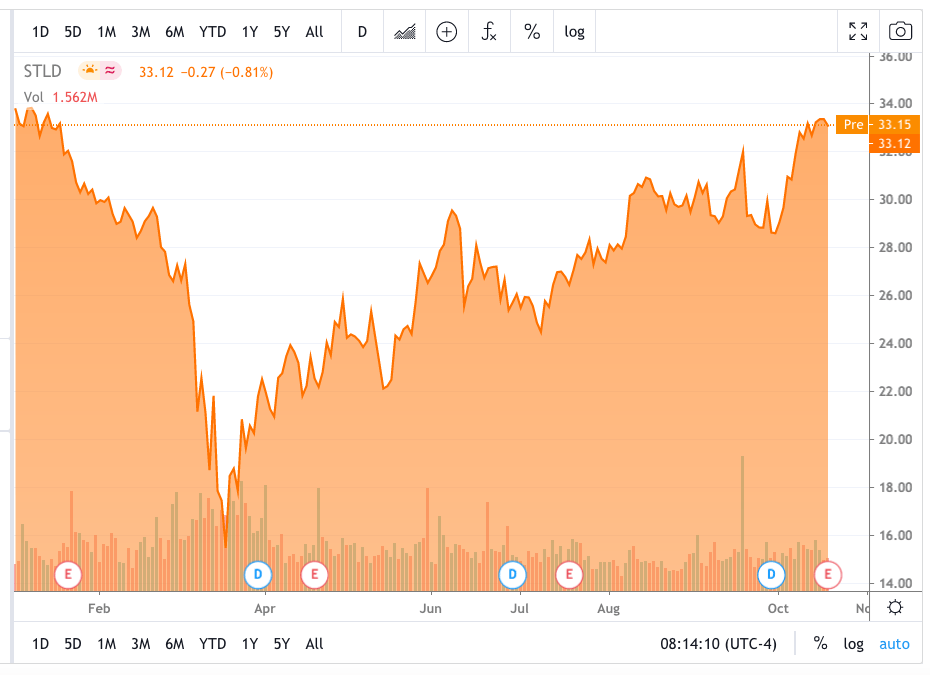Add a comparison symbol with the plus icon
This screenshot has width=930, height=675.
click(446, 31)
